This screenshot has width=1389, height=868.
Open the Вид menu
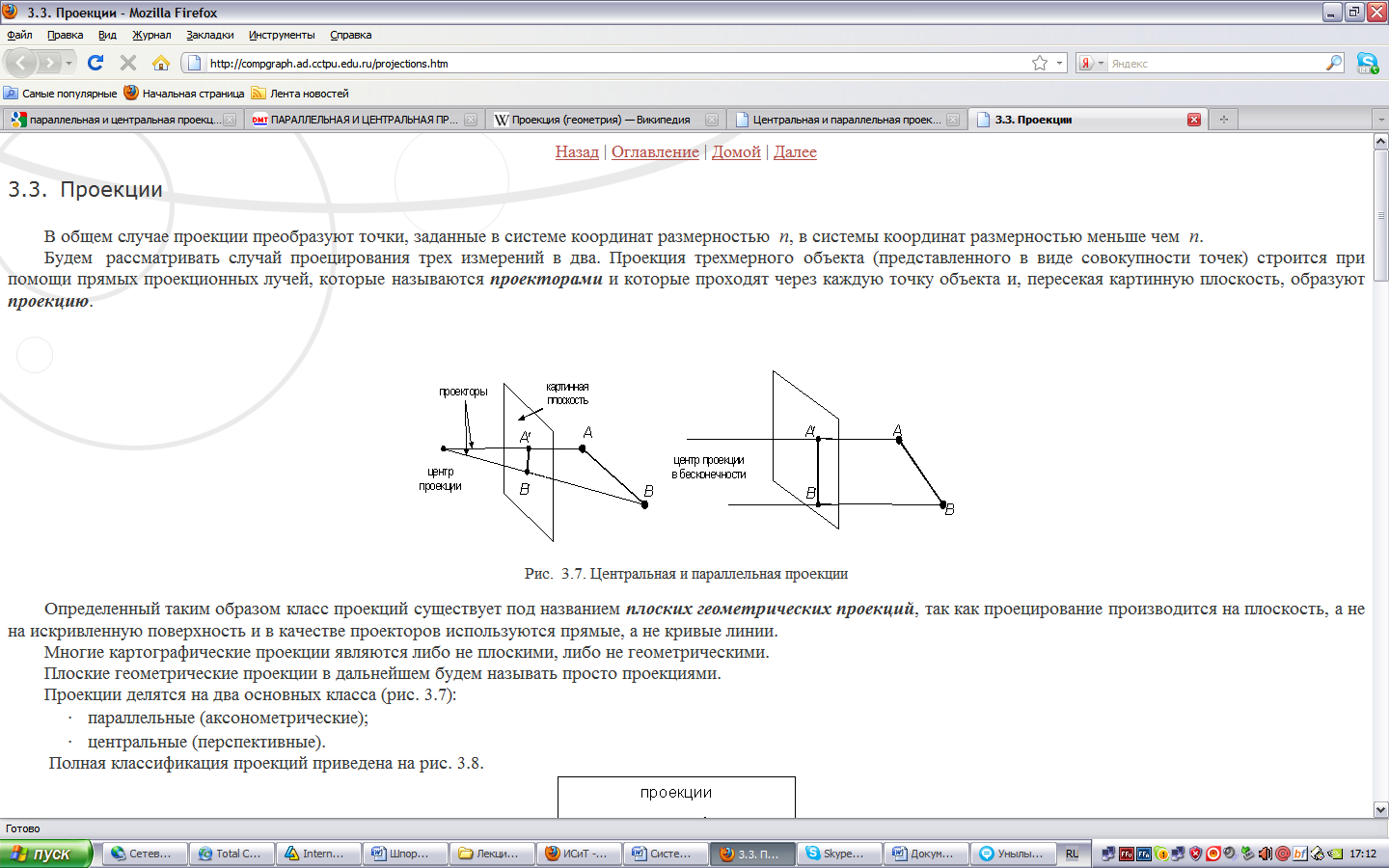coord(107,35)
